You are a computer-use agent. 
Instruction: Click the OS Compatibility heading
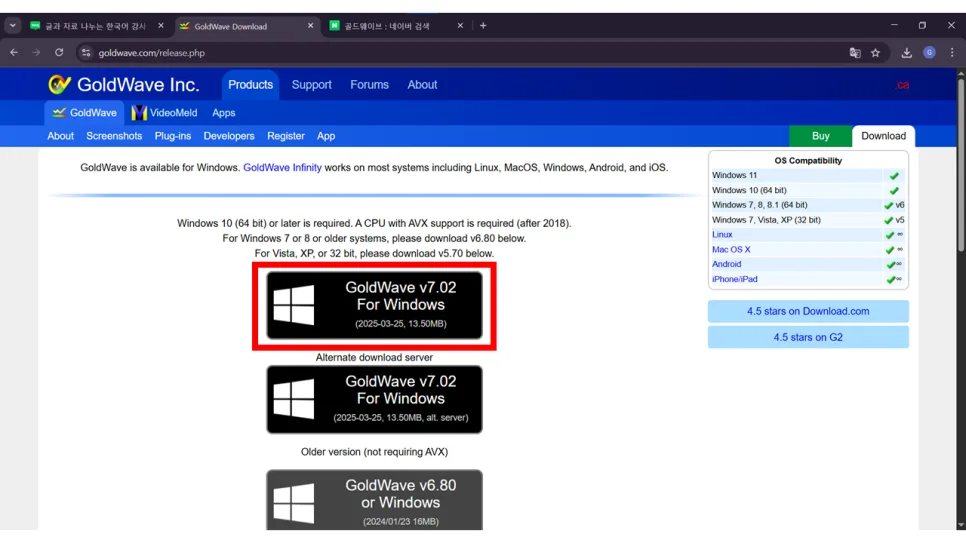(x=808, y=161)
